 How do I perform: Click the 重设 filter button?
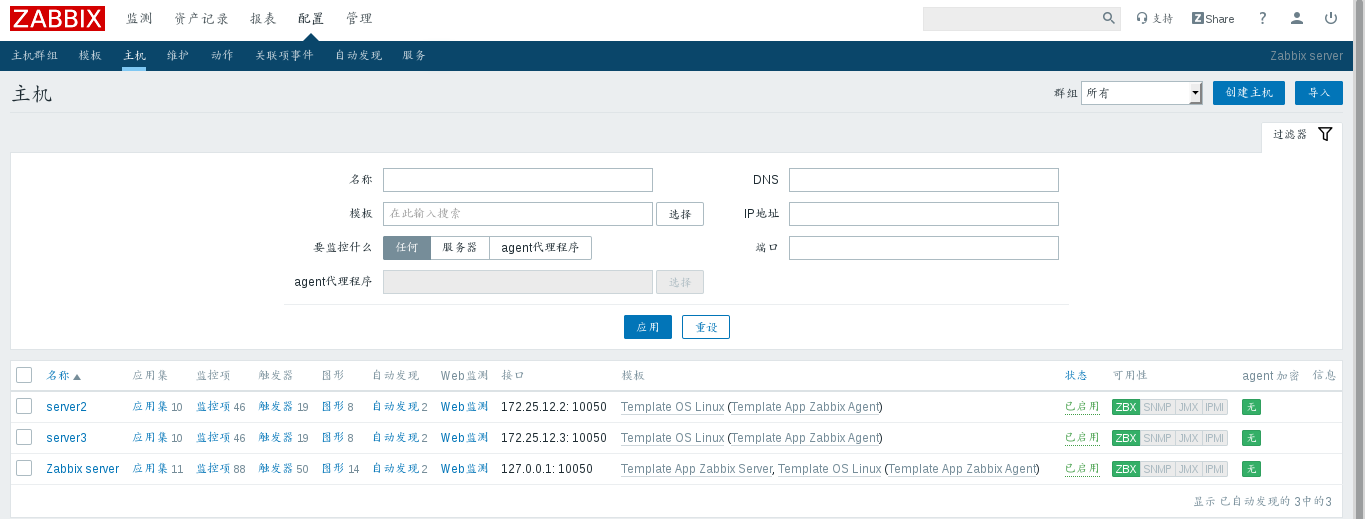click(706, 327)
